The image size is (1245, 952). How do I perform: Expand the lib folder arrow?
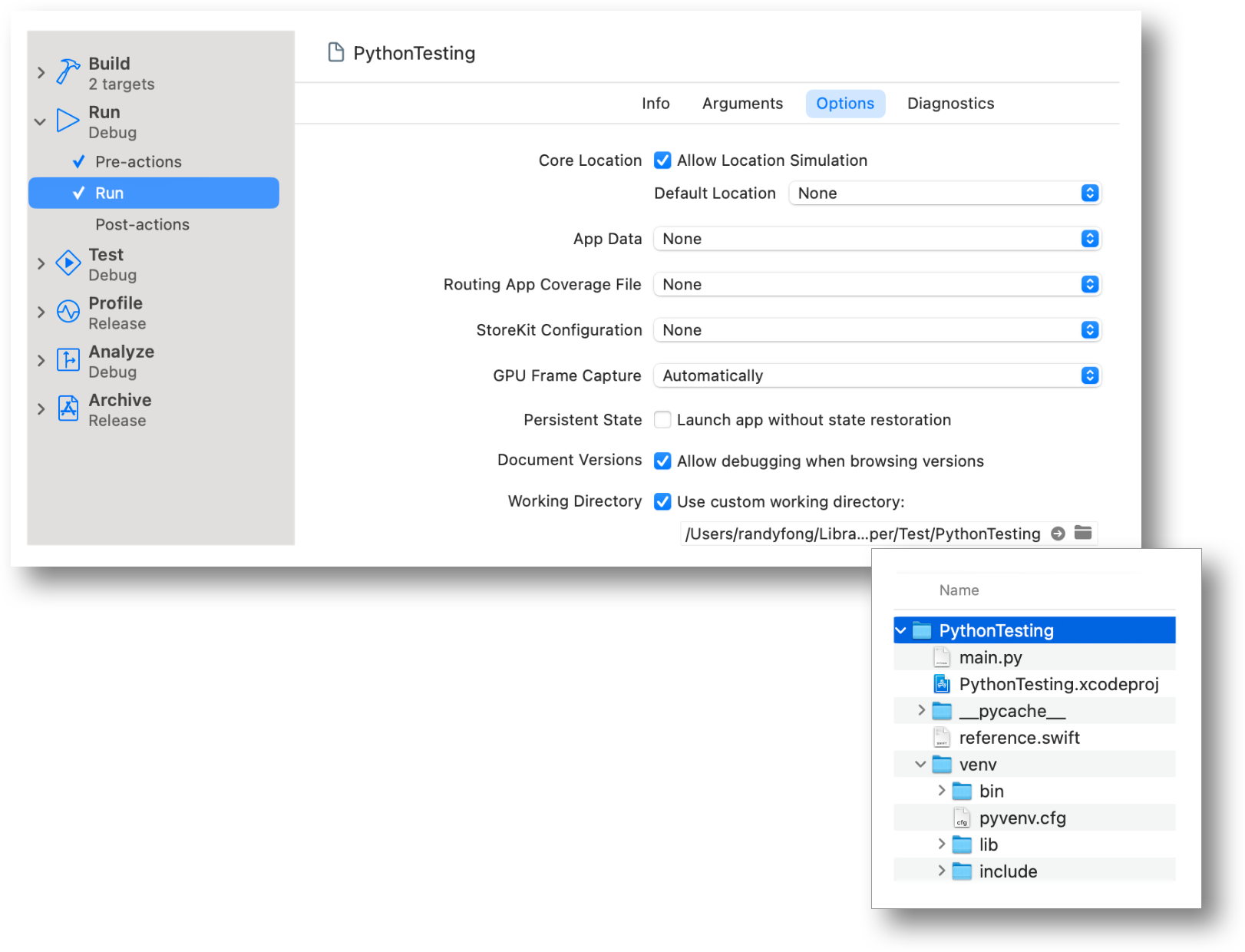(941, 844)
